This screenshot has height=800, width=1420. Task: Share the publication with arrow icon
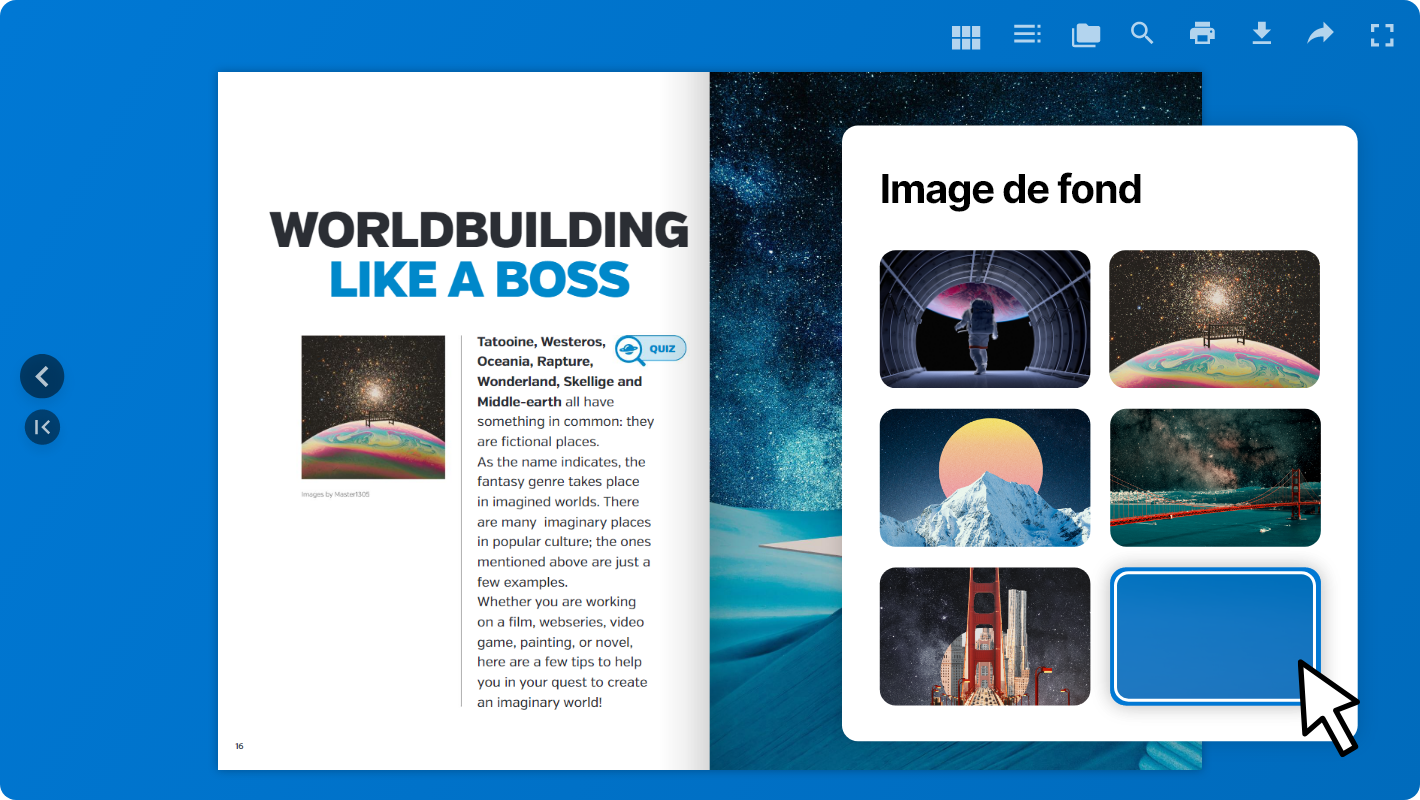pos(1320,35)
